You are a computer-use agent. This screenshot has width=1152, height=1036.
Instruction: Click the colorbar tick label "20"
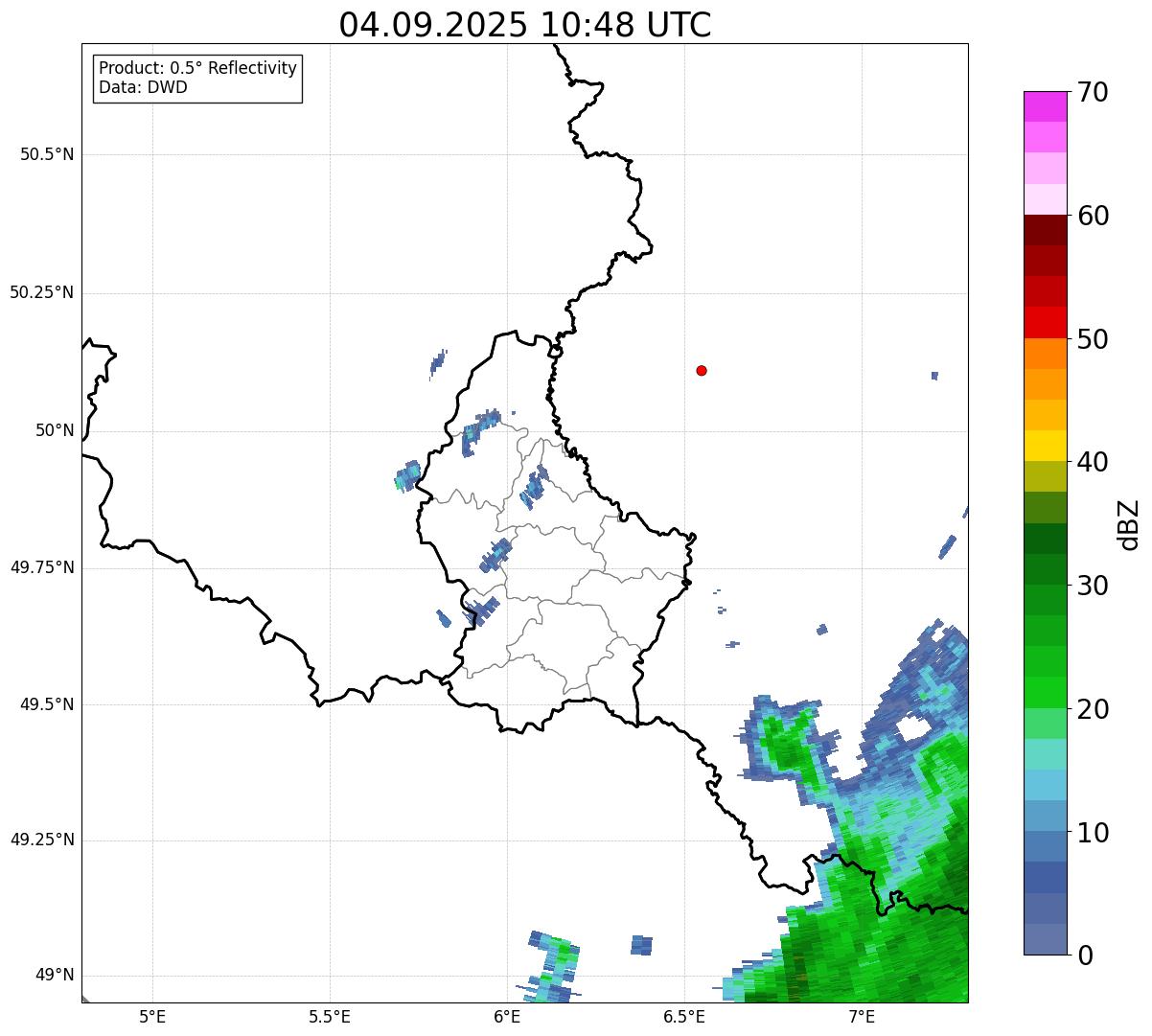1093,709
